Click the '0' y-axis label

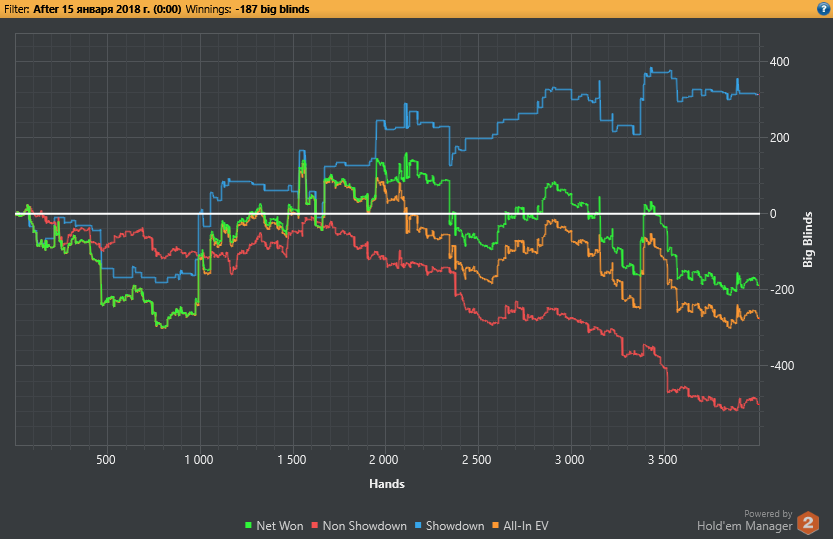click(773, 214)
